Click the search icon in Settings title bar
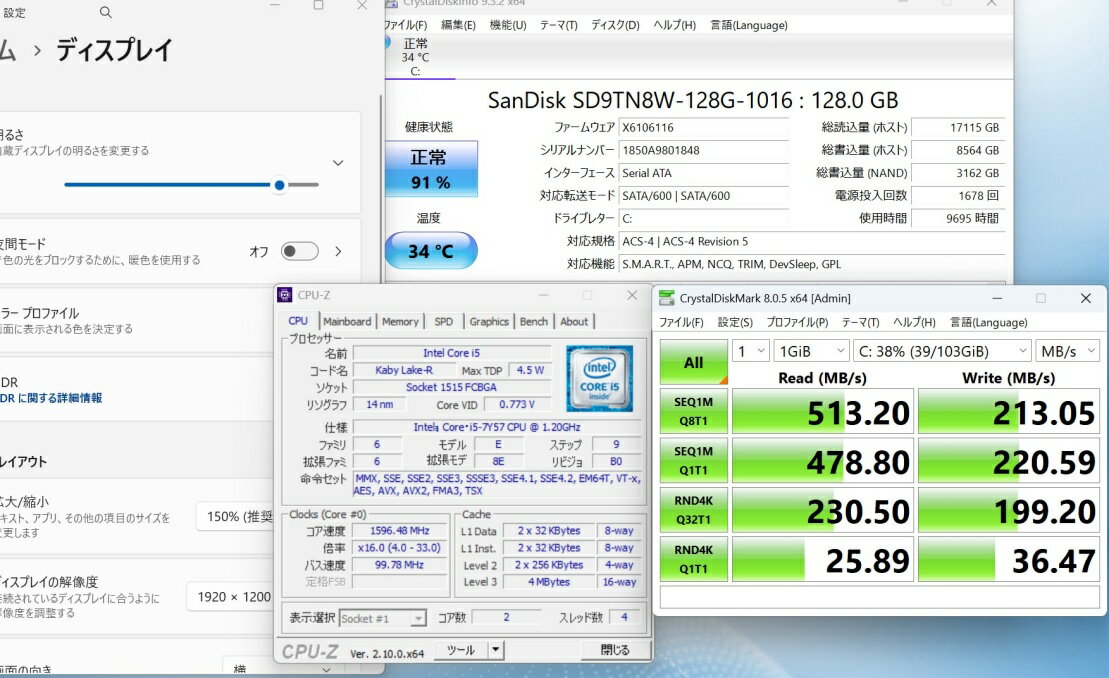 click(x=106, y=13)
